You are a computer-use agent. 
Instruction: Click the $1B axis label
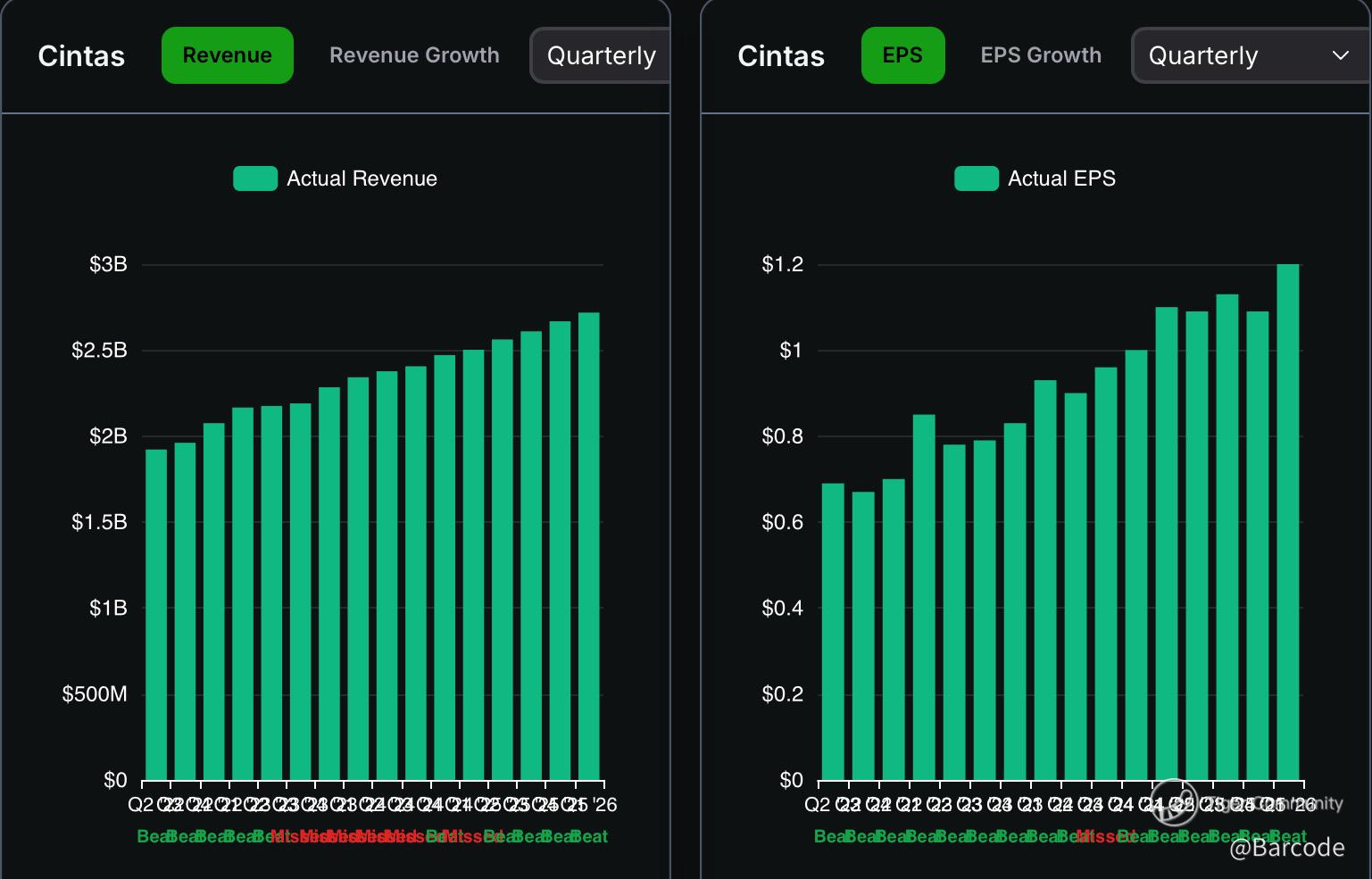pos(108,608)
